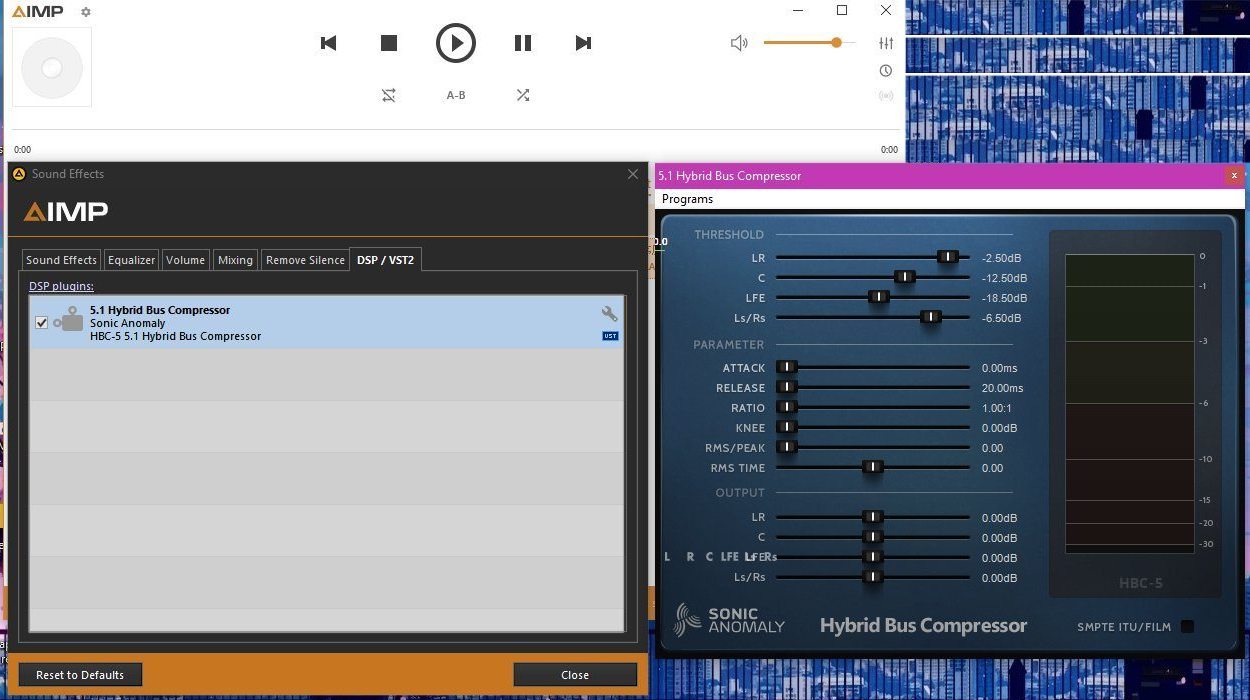Adjust the threshold C slider
The image size is (1250, 700).
[873, 278]
